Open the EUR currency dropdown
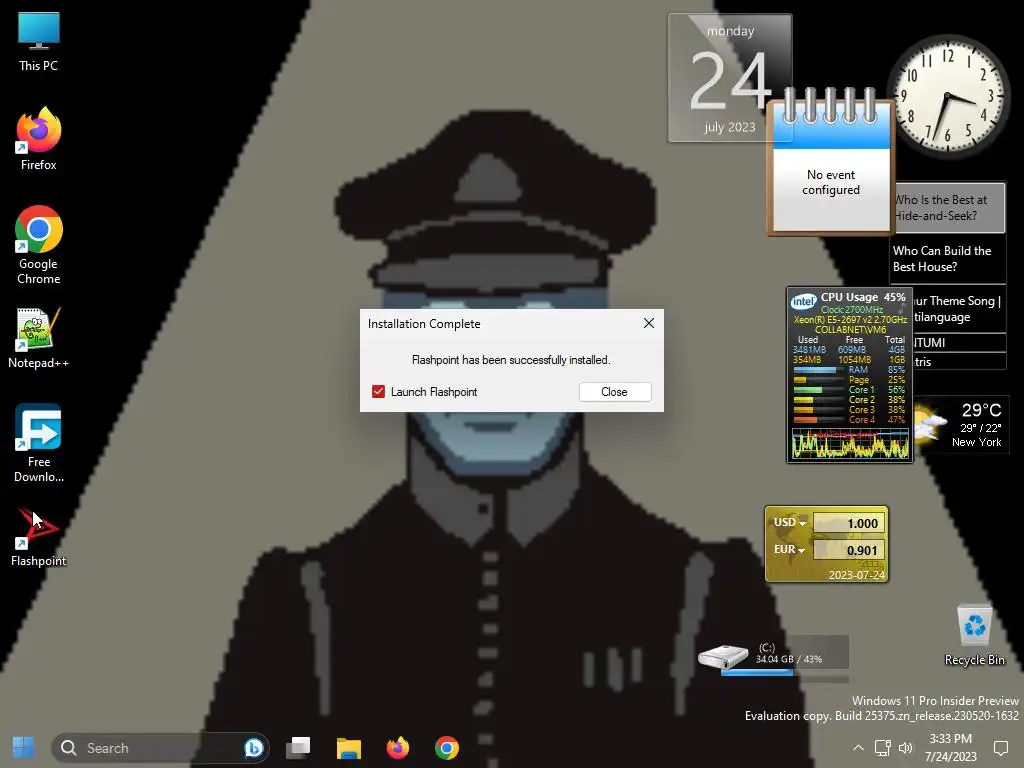The height and width of the screenshot is (768, 1024). pyautogui.click(x=789, y=550)
